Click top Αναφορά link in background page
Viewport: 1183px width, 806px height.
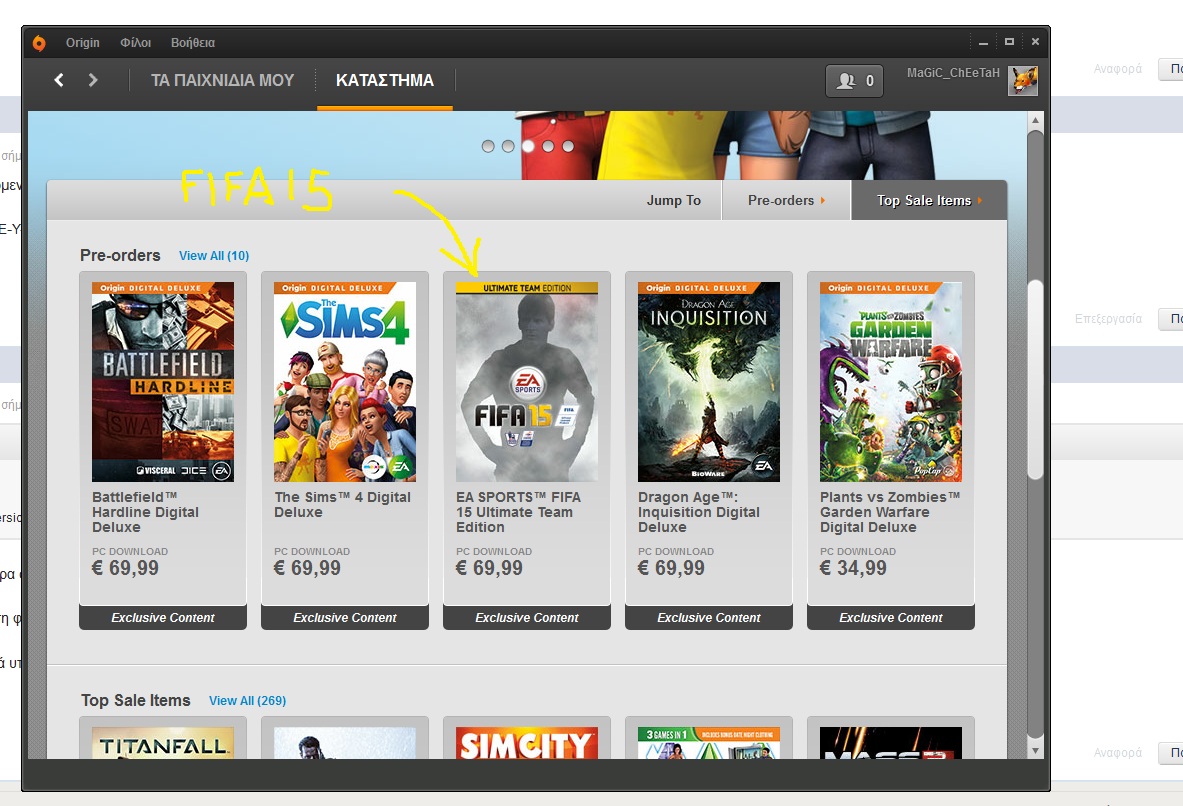(x=1118, y=69)
